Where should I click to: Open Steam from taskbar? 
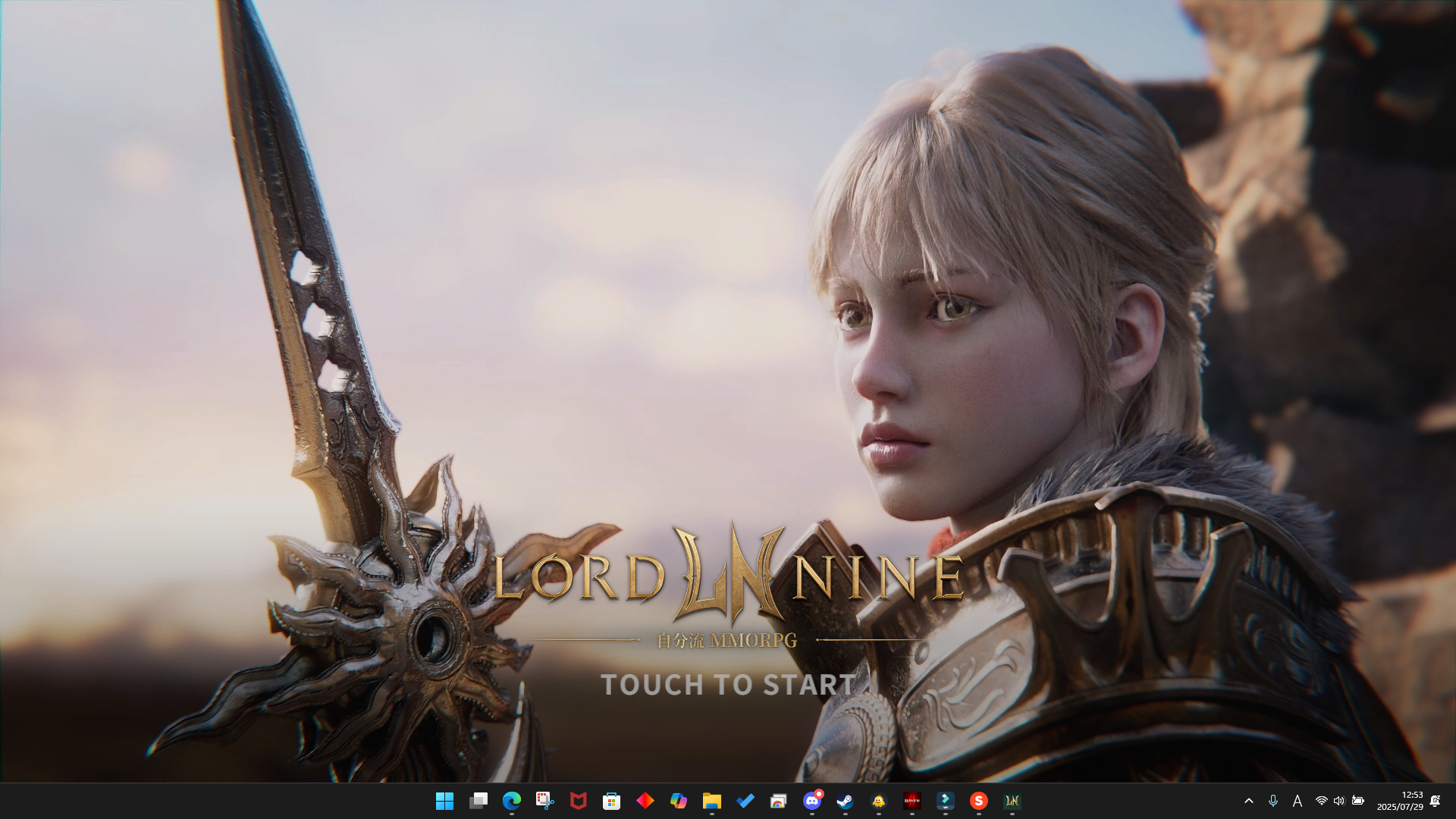[845, 801]
